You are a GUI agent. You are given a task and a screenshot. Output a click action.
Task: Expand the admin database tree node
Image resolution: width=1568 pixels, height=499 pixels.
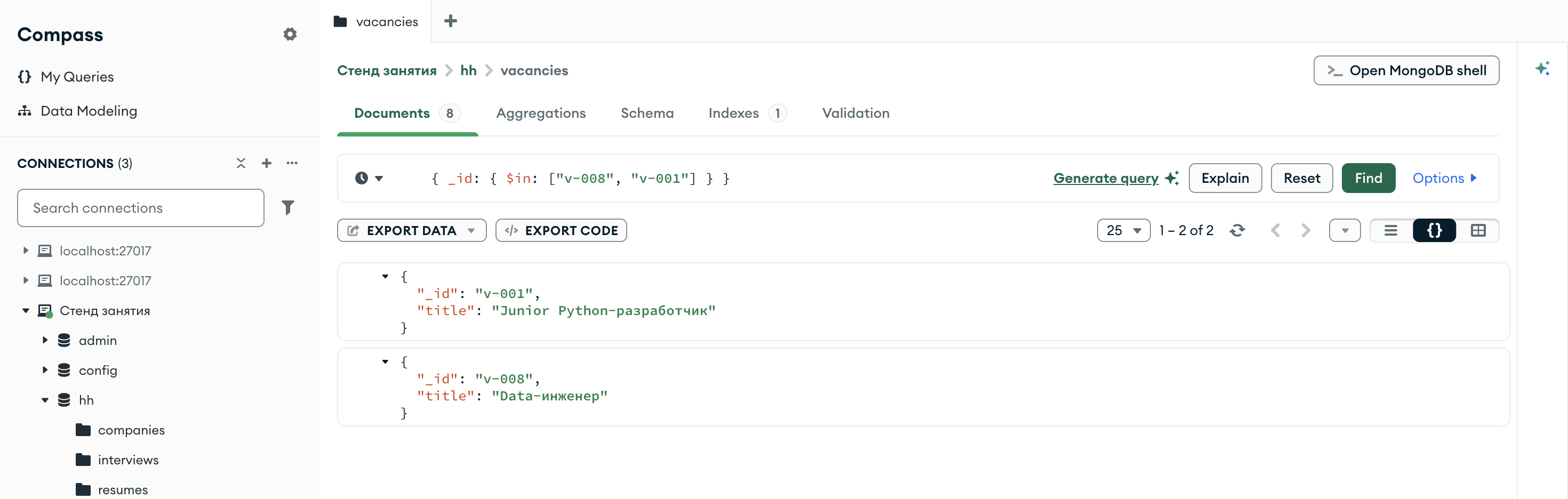pyautogui.click(x=45, y=340)
